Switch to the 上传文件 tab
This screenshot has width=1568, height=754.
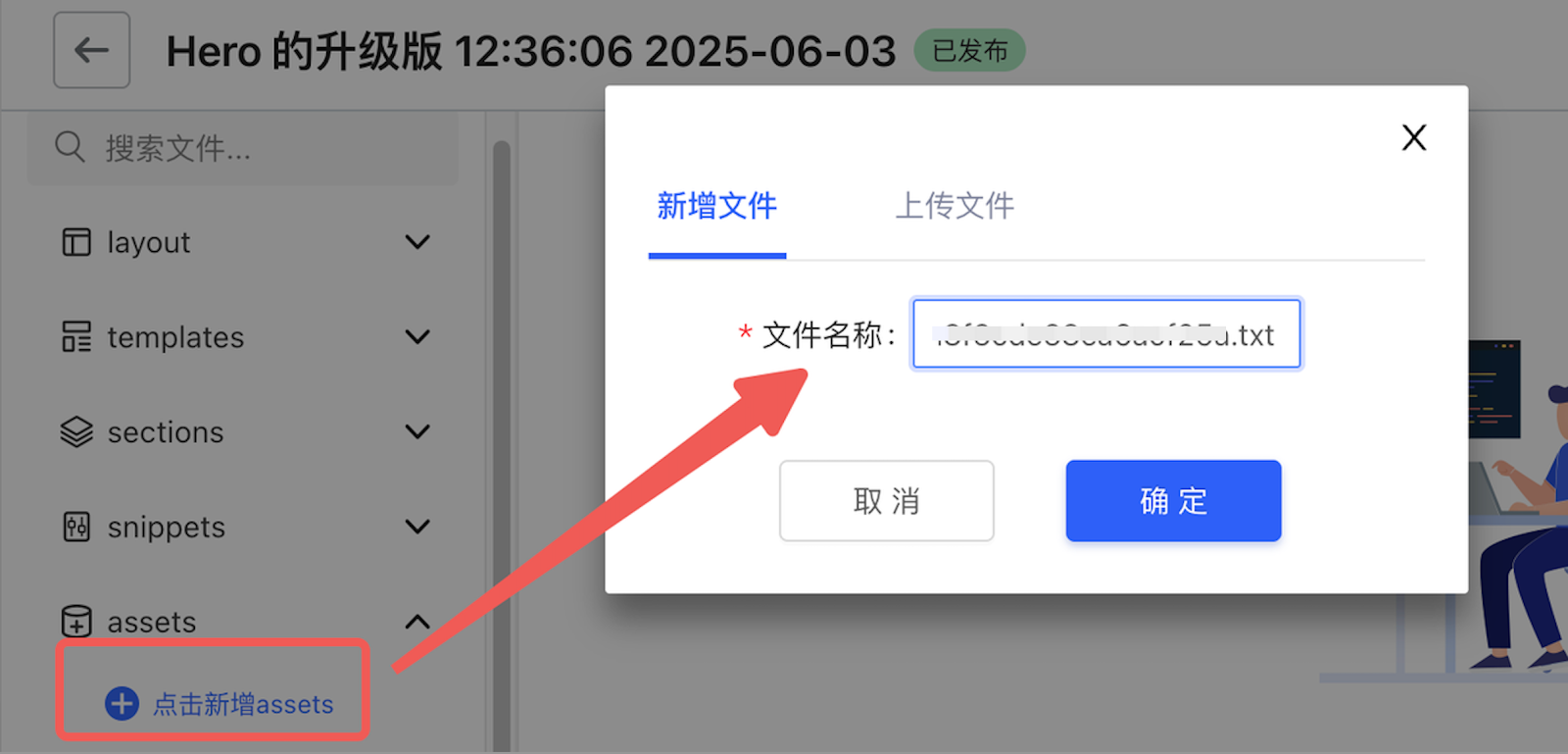pos(955,206)
